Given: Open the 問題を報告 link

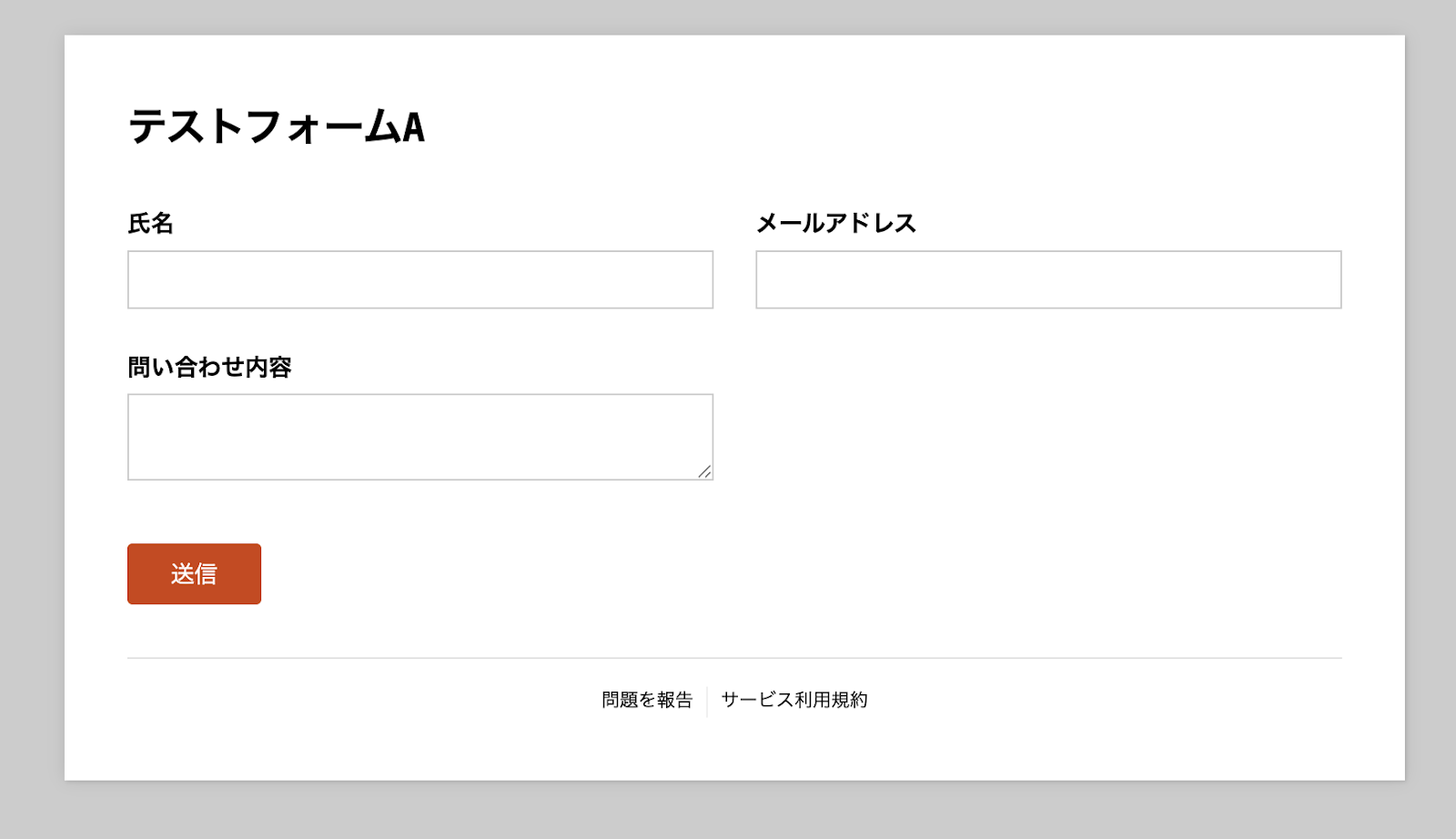Looking at the screenshot, I should [x=647, y=700].
